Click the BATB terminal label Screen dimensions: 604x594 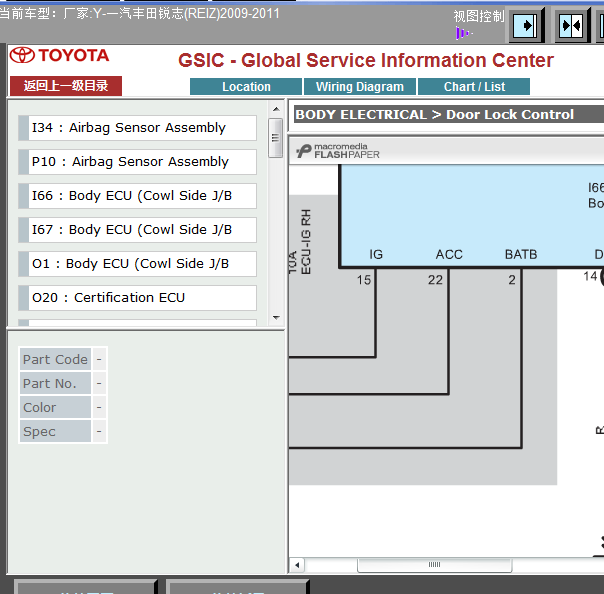coord(521,254)
